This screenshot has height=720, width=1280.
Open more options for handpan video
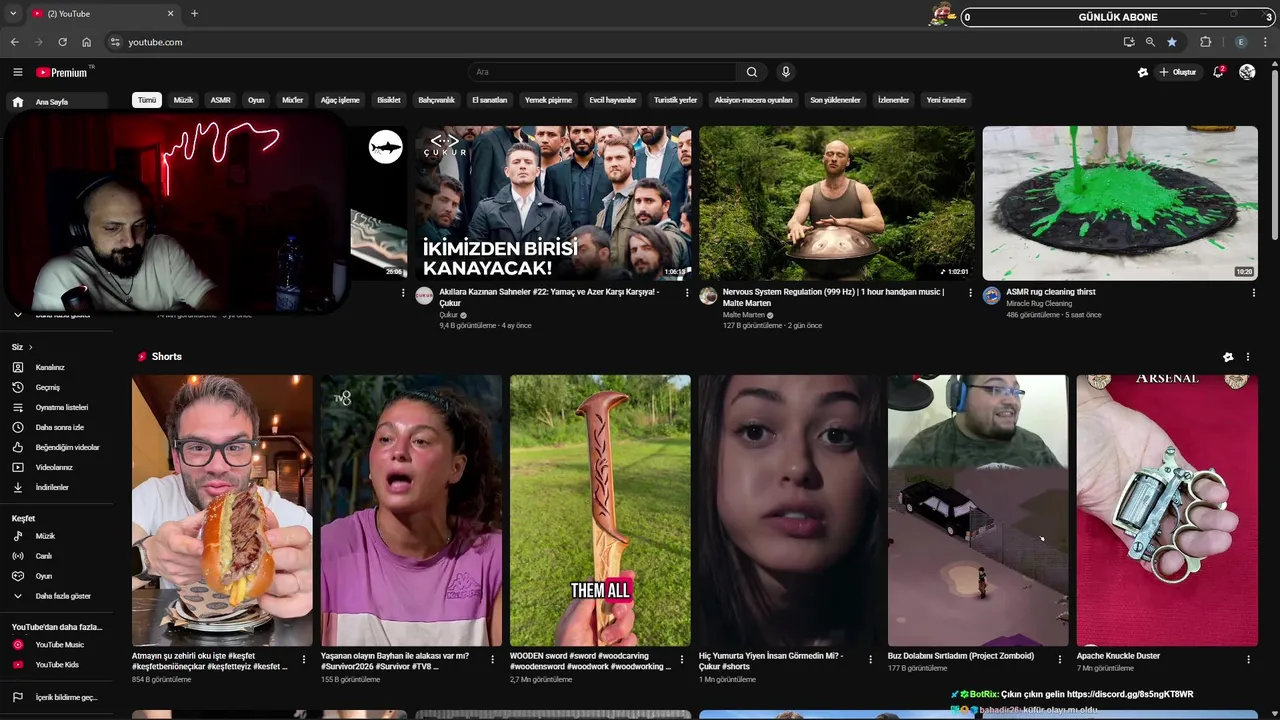coord(970,293)
